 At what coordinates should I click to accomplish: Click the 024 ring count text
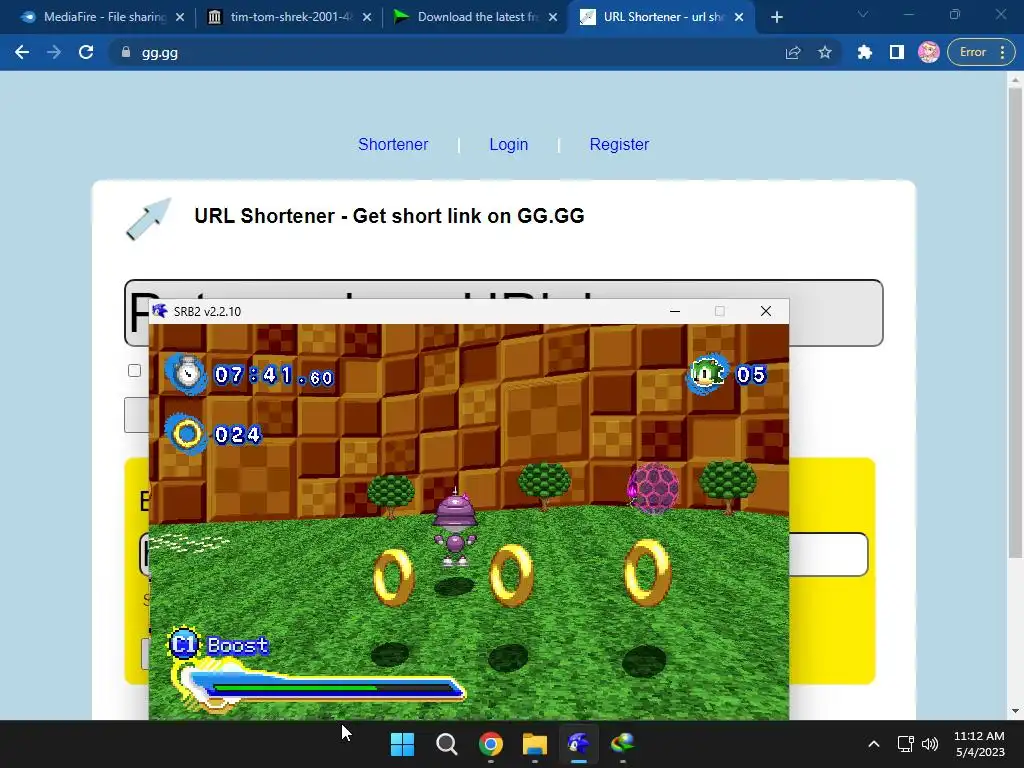tap(238, 435)
